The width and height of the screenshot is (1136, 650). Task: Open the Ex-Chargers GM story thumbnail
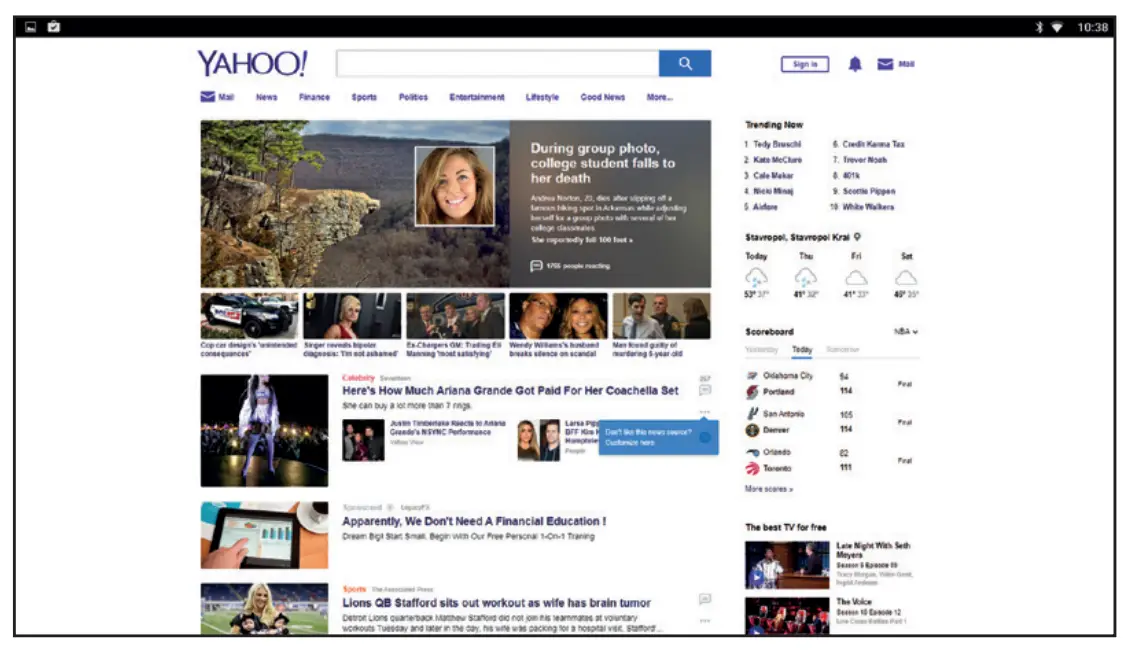point(455,316)
